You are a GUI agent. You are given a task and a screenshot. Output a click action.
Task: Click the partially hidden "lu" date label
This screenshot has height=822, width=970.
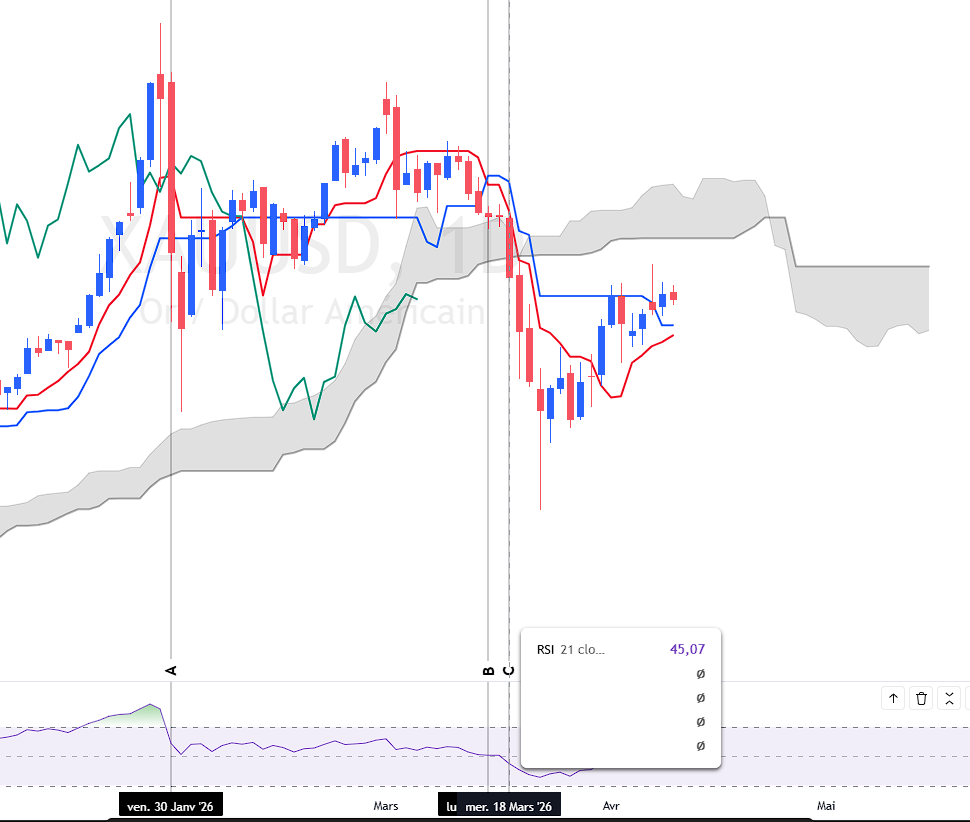tap(449, 806)
